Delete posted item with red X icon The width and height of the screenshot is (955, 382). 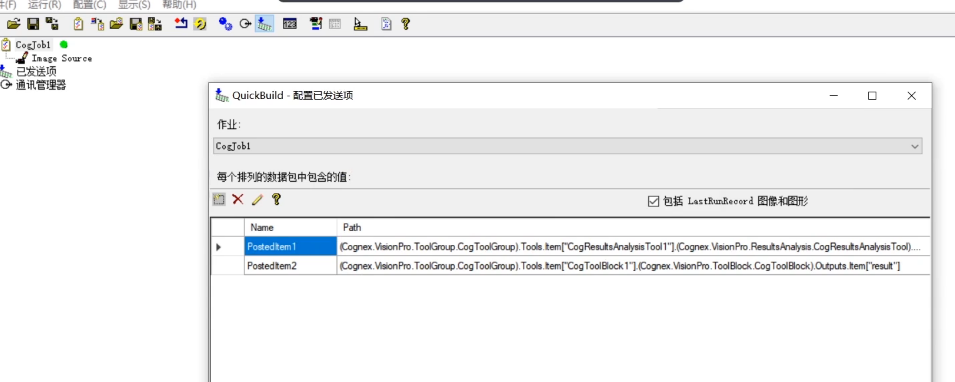[x=238, y=199]
